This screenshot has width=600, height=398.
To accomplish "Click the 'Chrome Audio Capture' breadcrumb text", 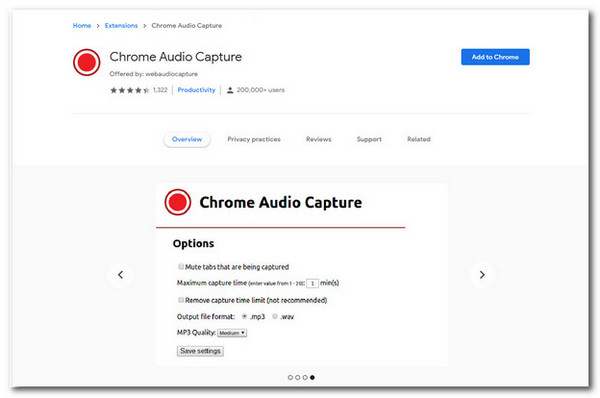I will point(187,26).
